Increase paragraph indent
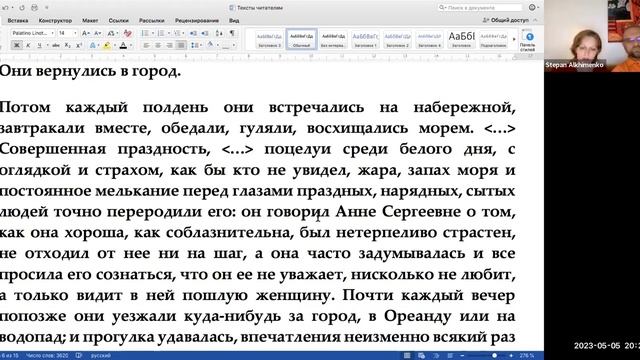Viewport: 640px width, 360px height. click(205, 33)
